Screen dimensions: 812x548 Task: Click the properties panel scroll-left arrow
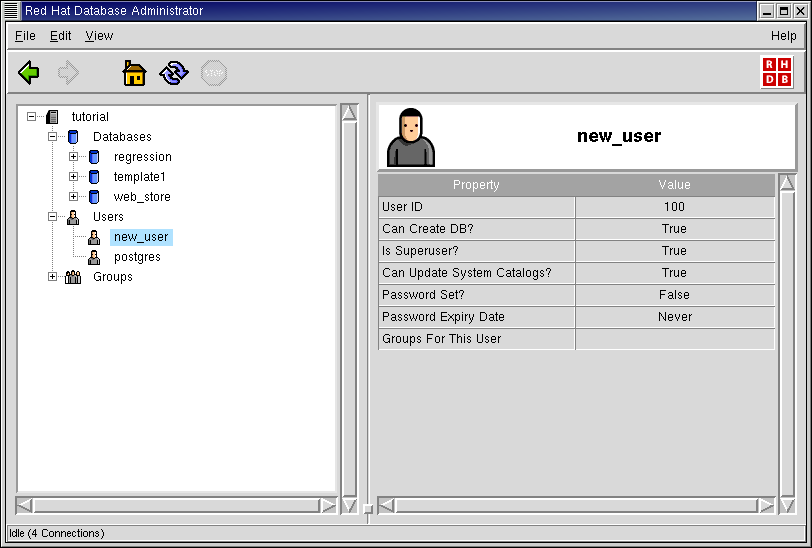tap(386, 506)
